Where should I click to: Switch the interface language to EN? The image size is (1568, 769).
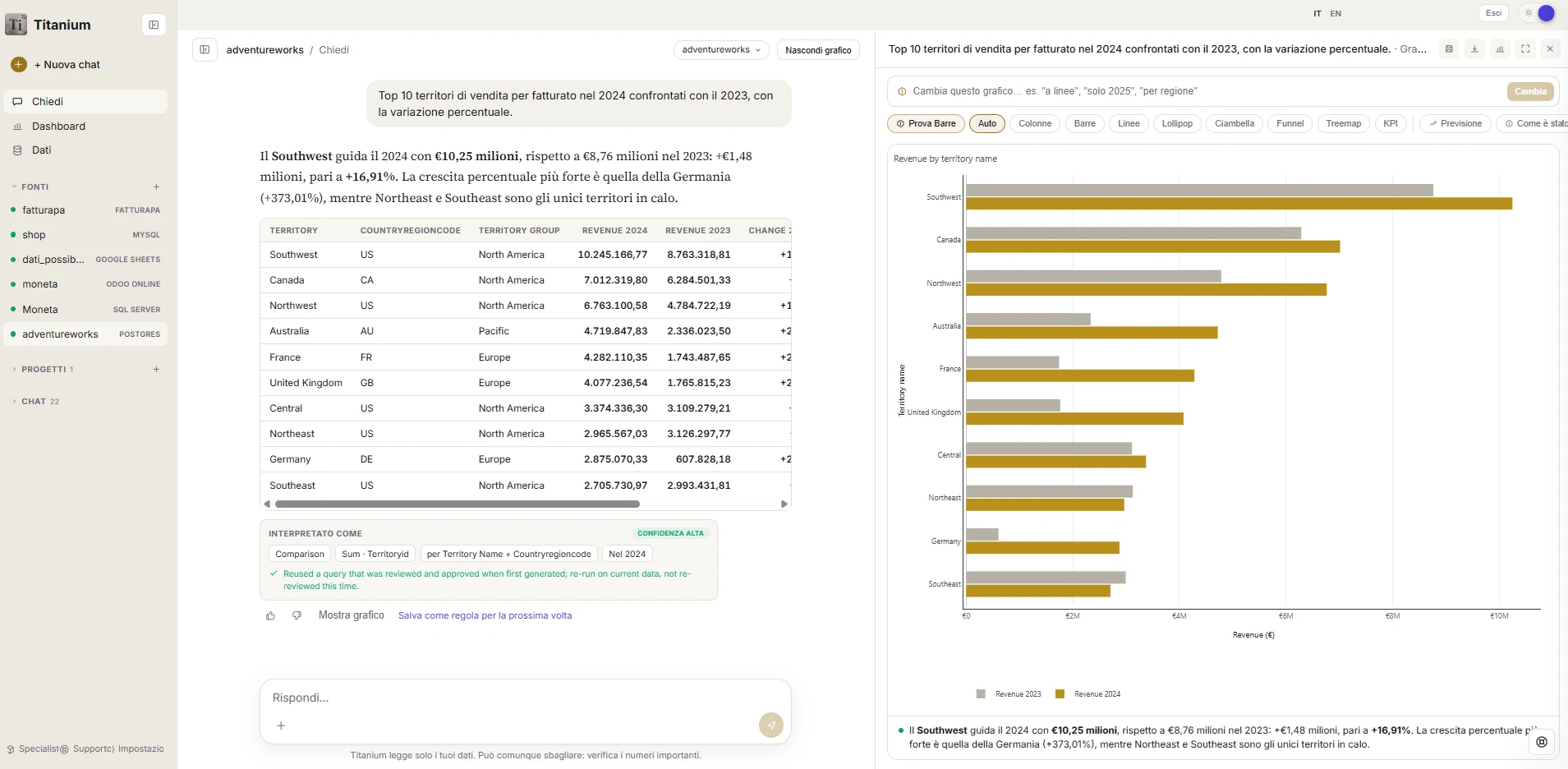1336,14
